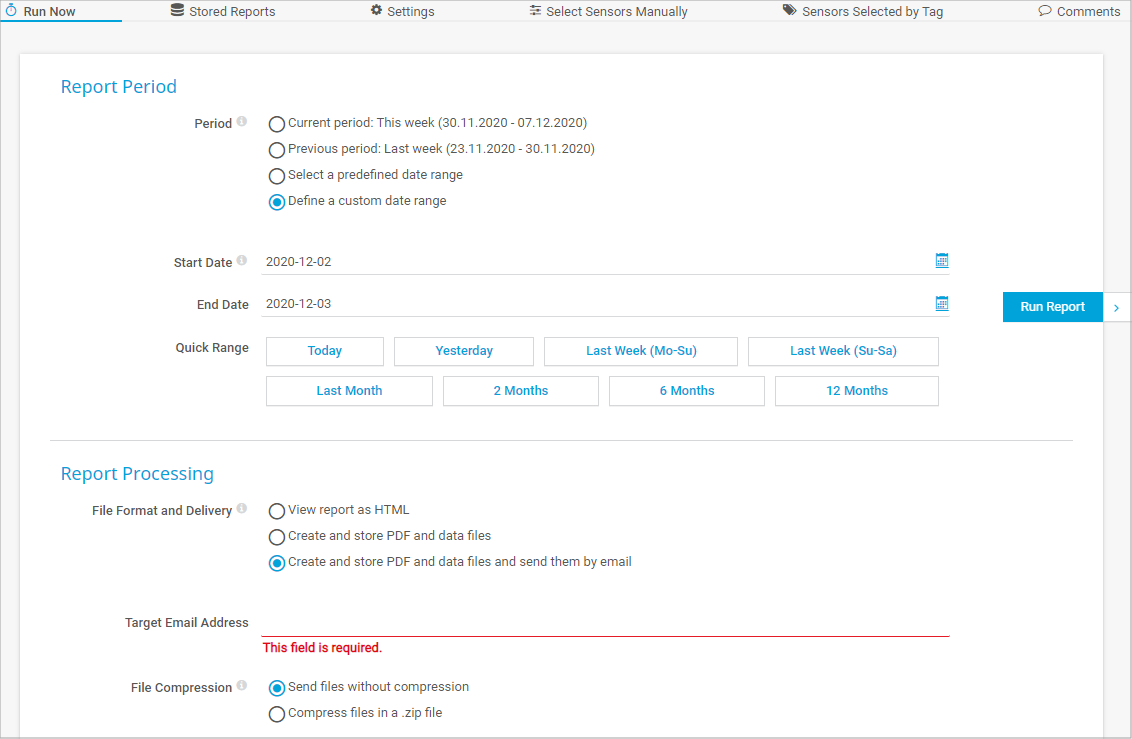Open calendar picker for Start Date
This screenshot has width=1132, height=739.
tap(941, 261)
